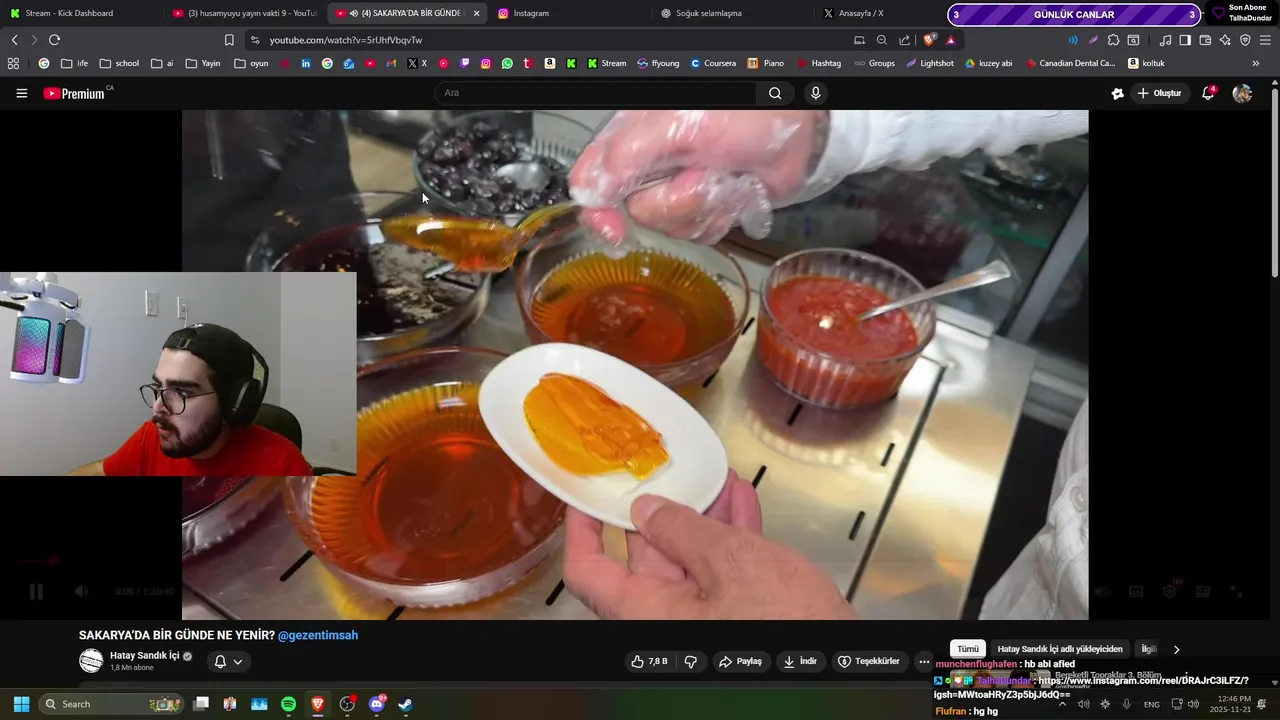Show hidden bookmarks with the double chevron
This screenshot has width=1280, height=720.
(x=1256, y=63)
